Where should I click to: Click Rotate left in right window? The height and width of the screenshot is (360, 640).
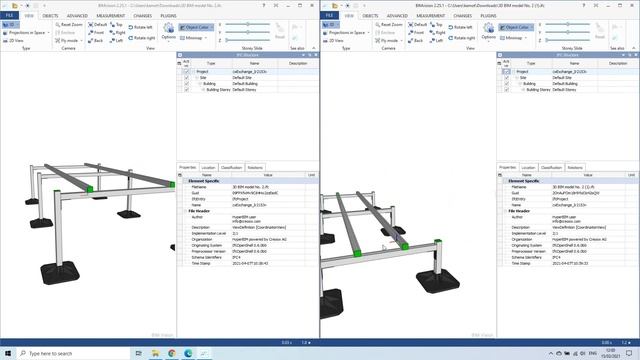tap(460, 27)
